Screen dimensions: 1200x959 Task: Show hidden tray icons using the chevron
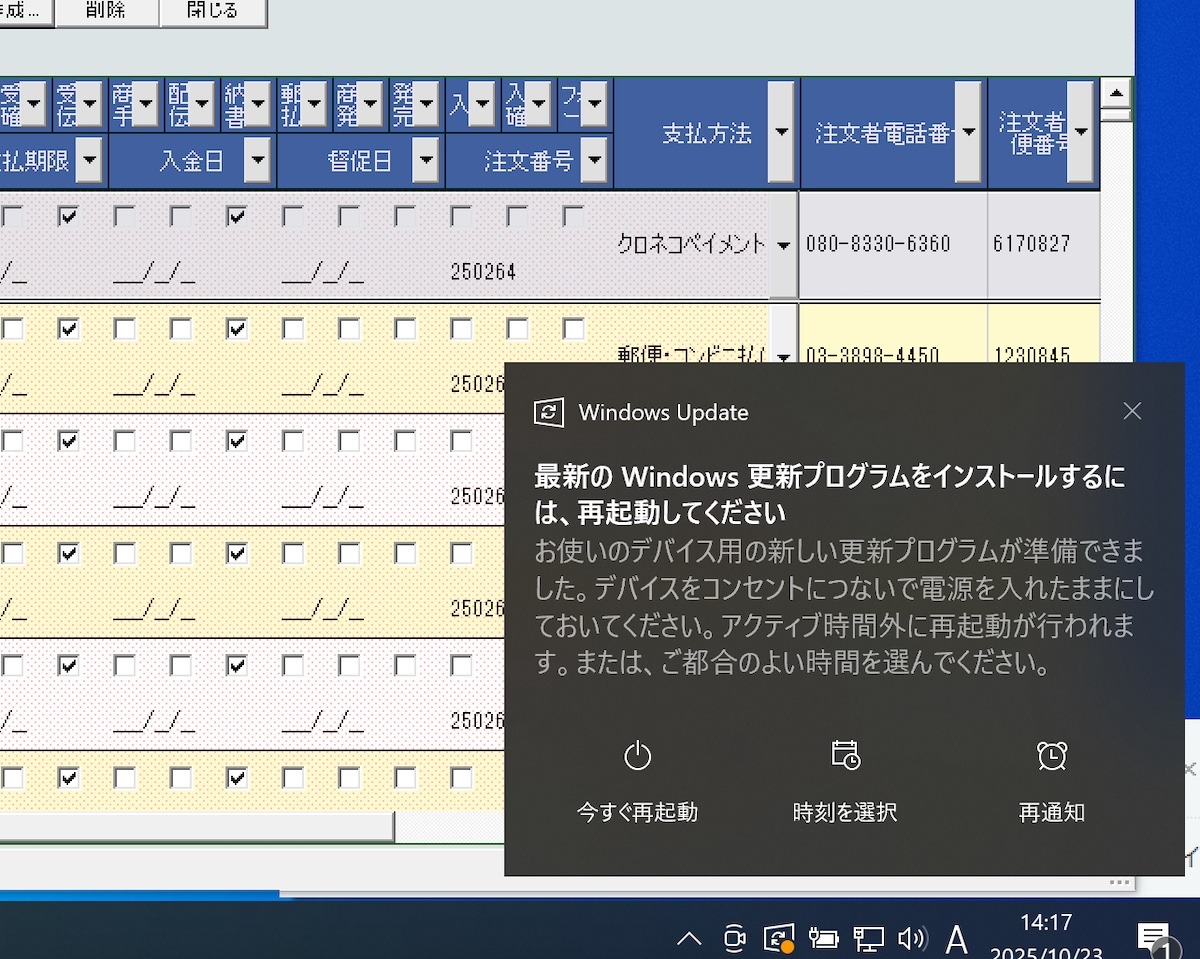coord(689,938)
